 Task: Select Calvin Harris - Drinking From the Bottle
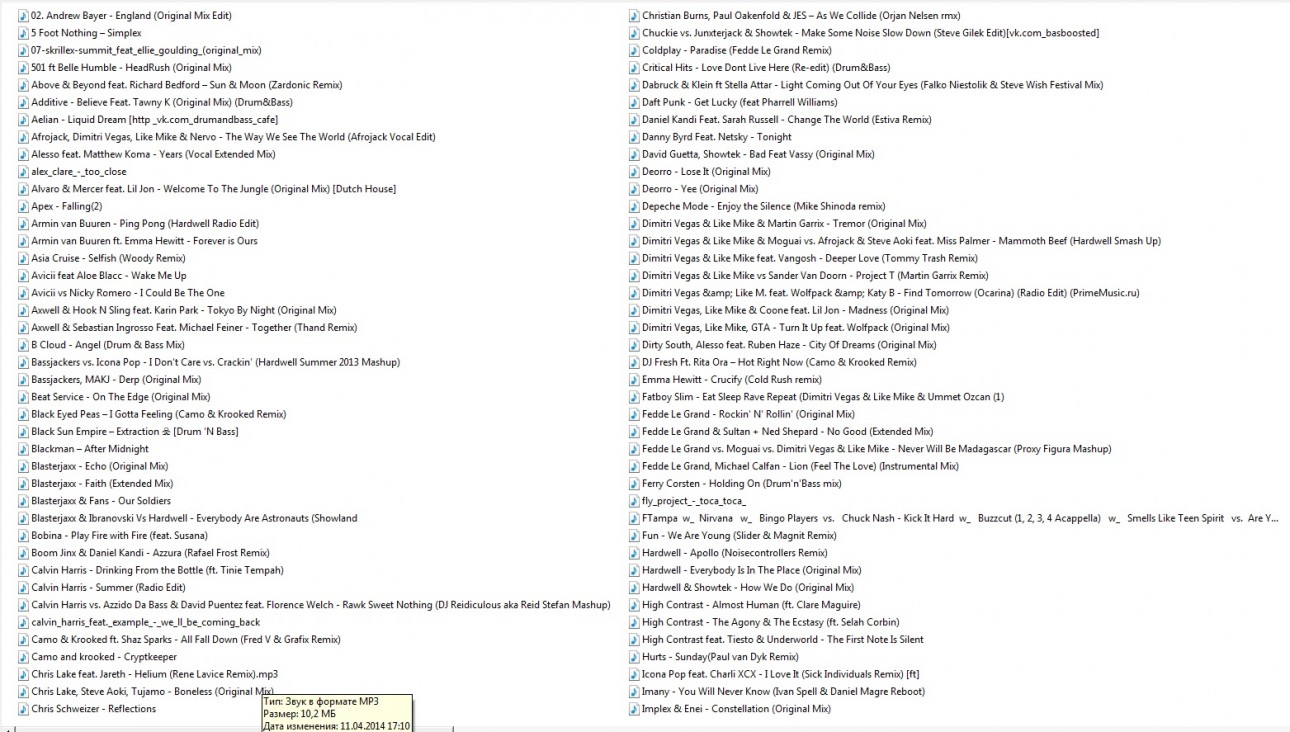157,570
